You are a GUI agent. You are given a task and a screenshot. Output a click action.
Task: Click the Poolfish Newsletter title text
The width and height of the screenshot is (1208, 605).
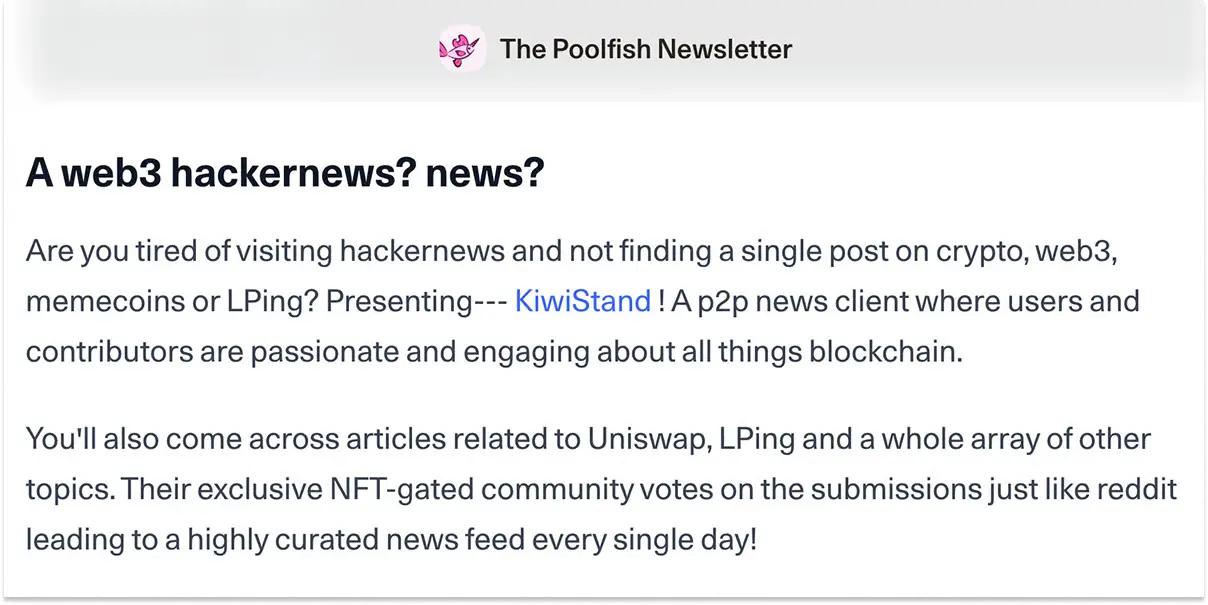click(x=645, y=49)
